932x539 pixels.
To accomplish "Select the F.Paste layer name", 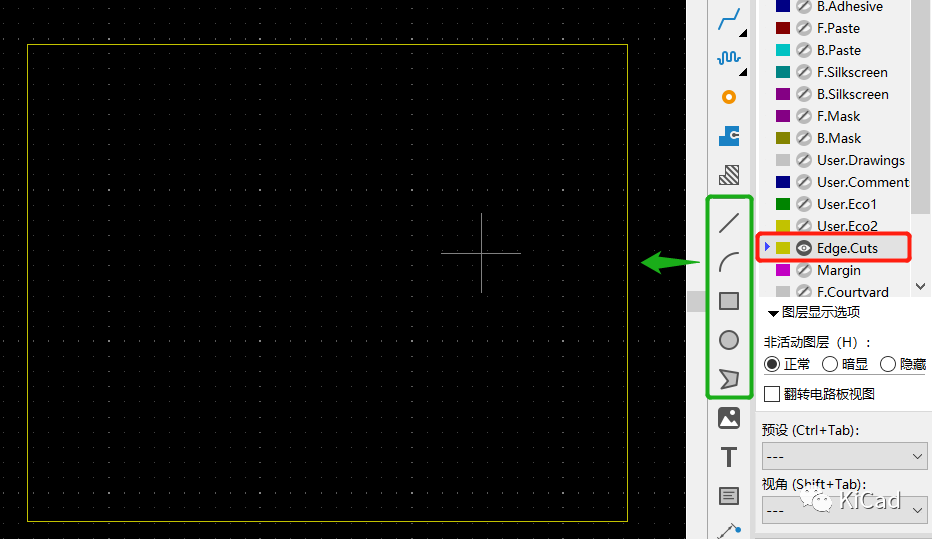I will [838, 28].
